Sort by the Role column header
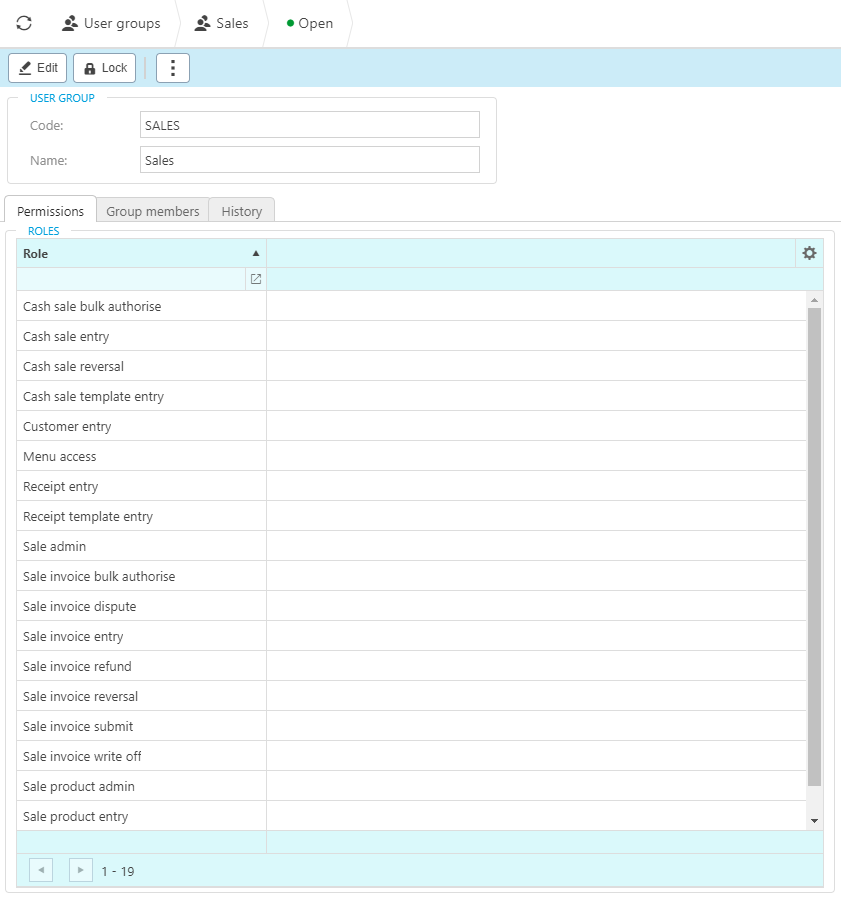 tap(141, 253)
